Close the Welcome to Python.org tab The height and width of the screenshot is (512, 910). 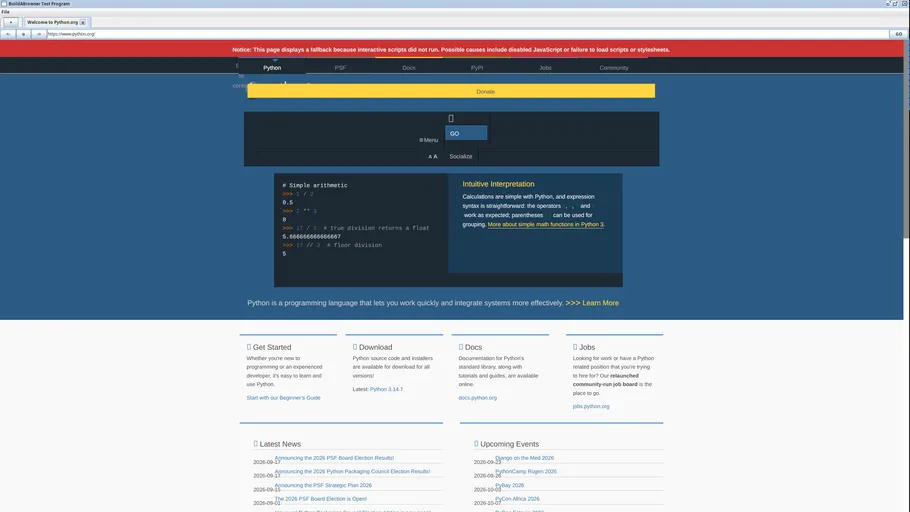[x=83, y=22]
